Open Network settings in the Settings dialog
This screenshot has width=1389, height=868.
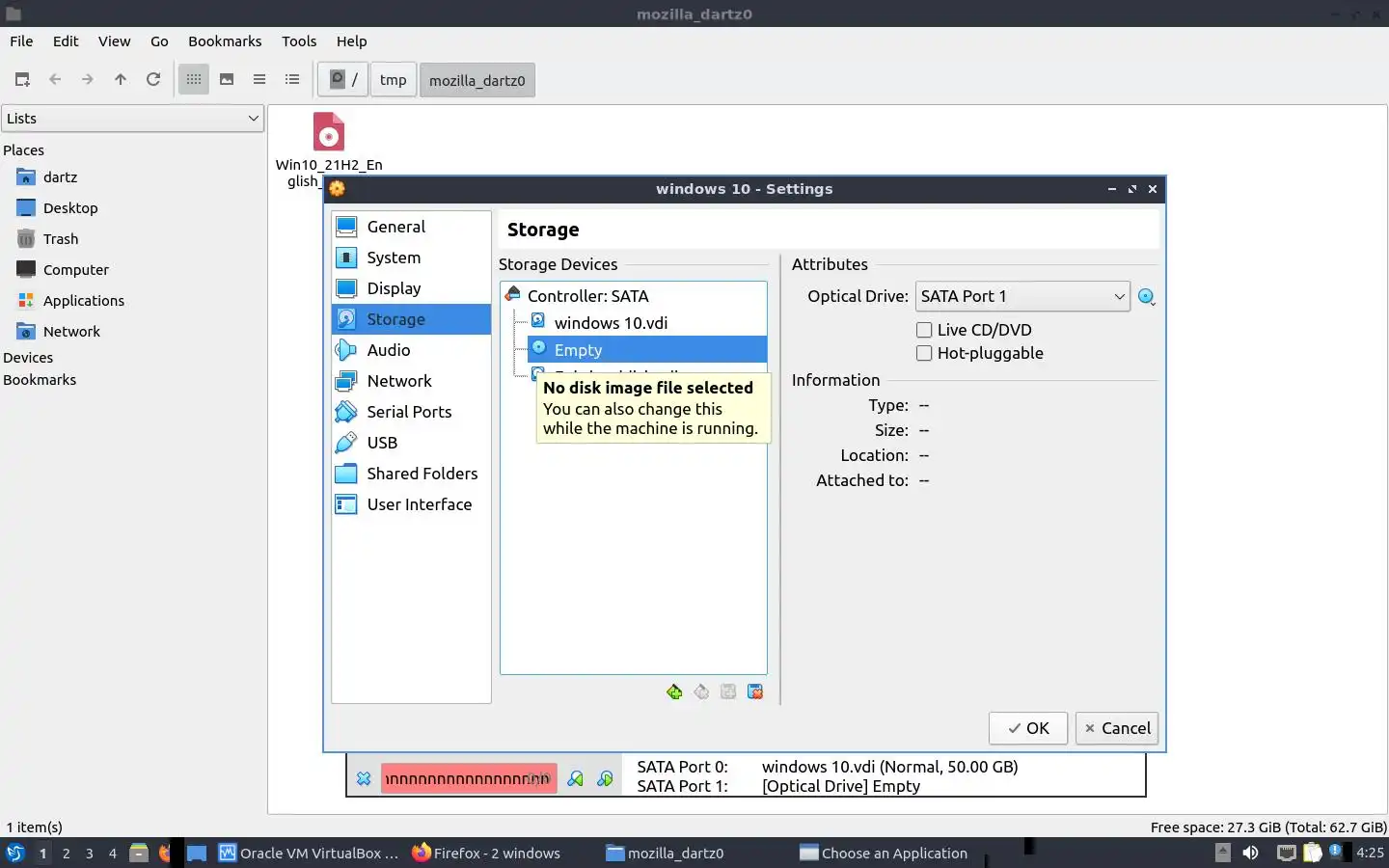(411, 381)
